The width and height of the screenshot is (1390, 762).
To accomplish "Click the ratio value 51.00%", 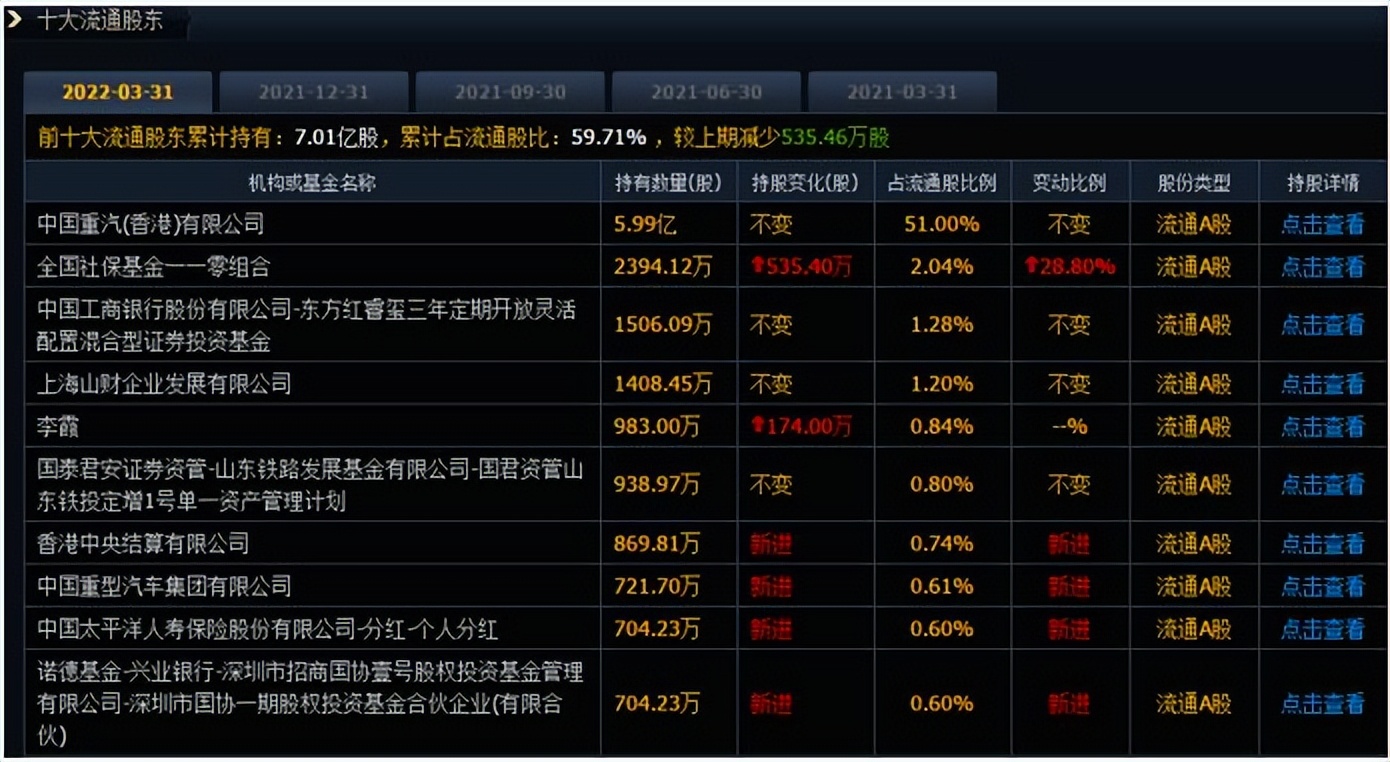I will point(942,224).
